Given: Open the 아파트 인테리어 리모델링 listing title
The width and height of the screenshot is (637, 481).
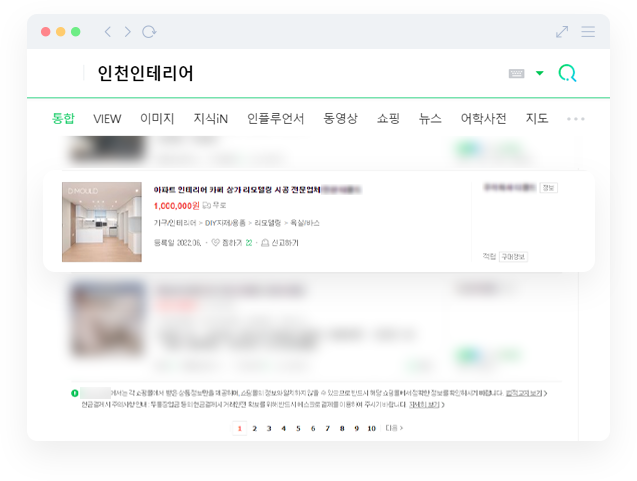Looking at the screenshot, I should (237, 190).
